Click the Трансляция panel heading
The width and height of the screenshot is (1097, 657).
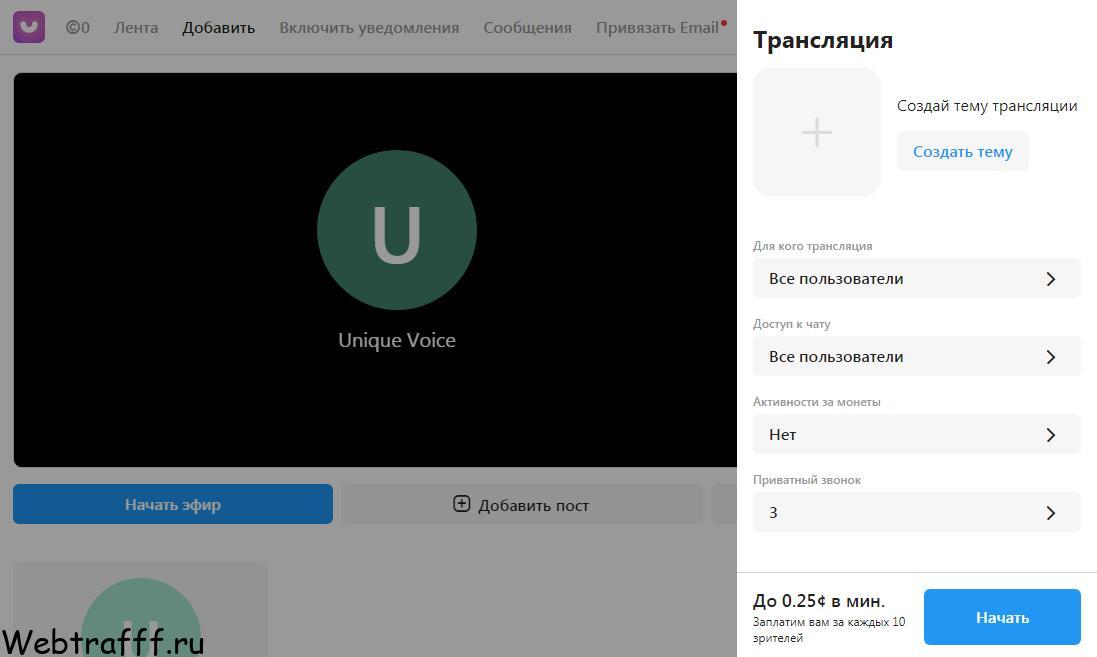click(x=823, y=41)
